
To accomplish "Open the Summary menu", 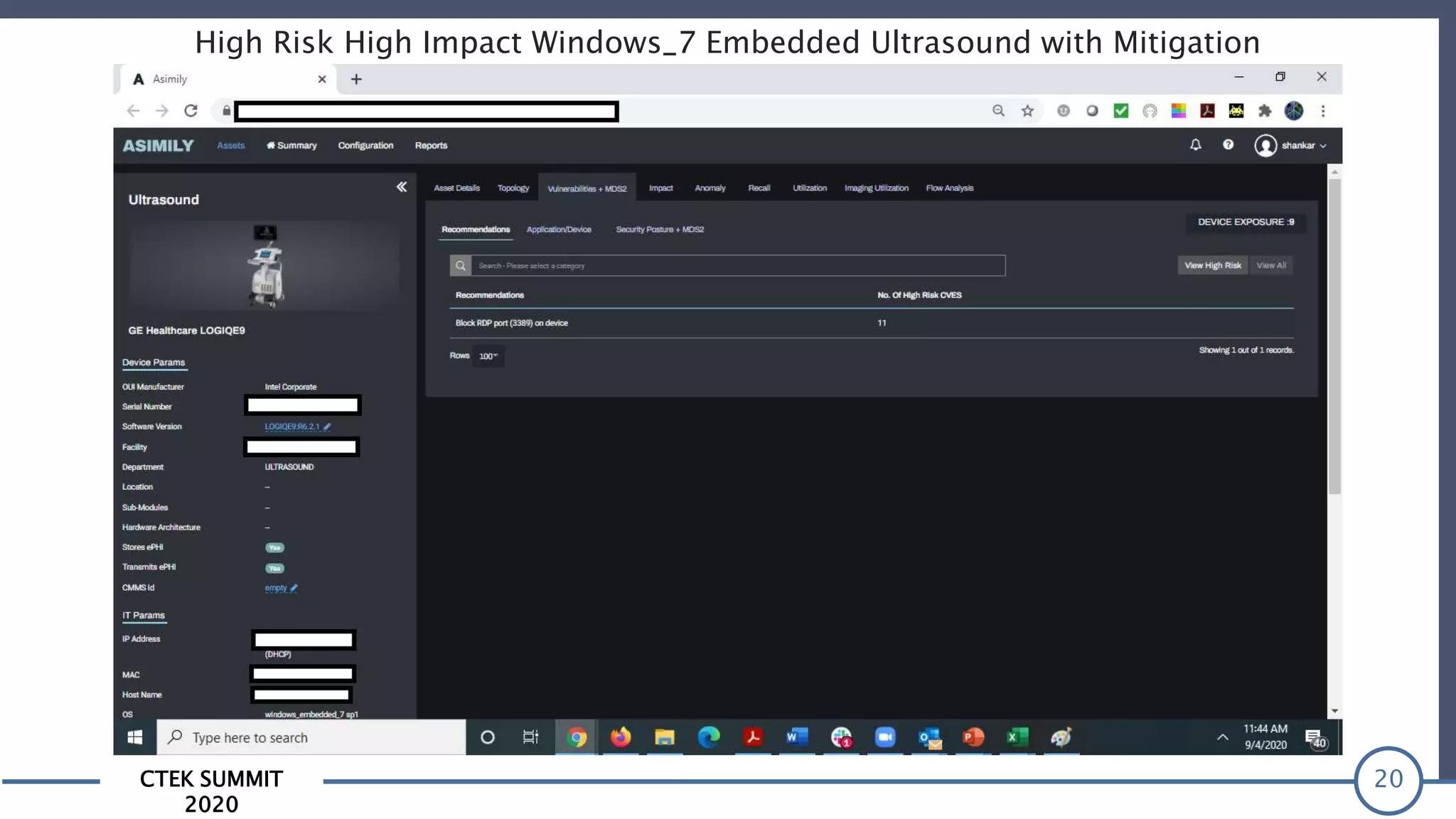I will [291, 146].
